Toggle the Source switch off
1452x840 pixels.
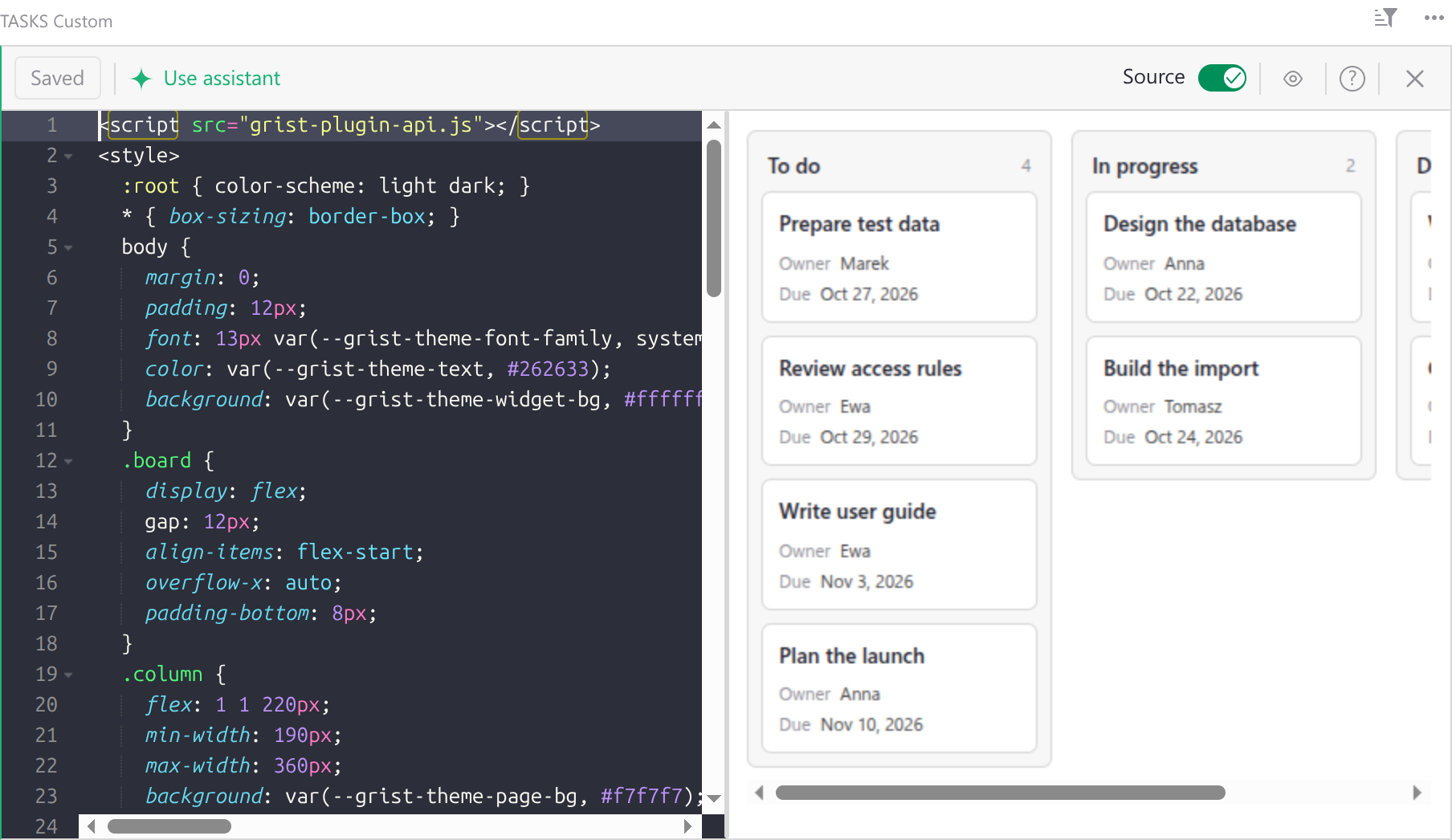[1222, 78]
